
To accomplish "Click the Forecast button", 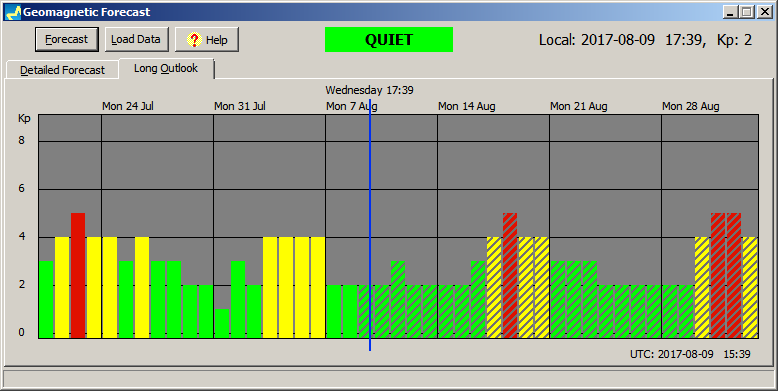I will [x=66, y=40].
